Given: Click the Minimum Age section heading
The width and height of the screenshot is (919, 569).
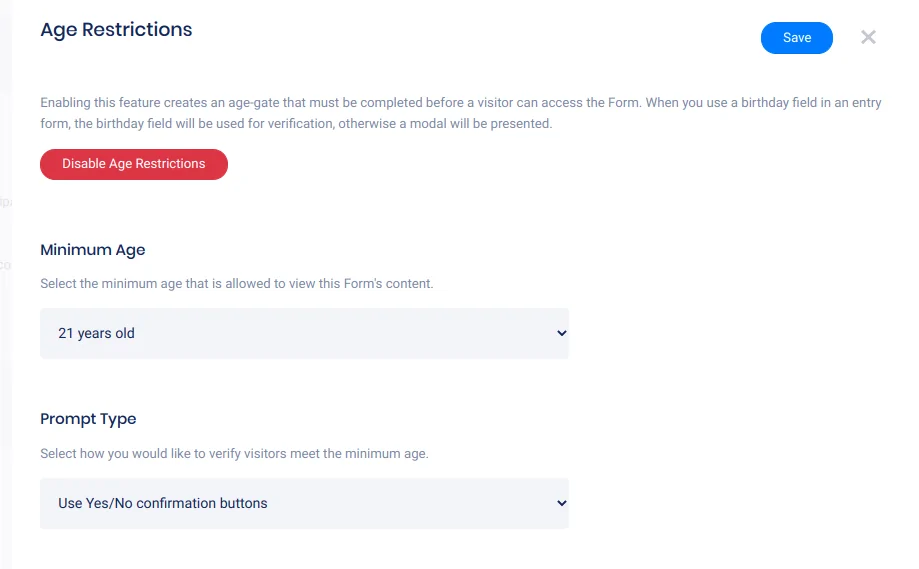Looking at the screenshot, I should [x=93, y=249].
